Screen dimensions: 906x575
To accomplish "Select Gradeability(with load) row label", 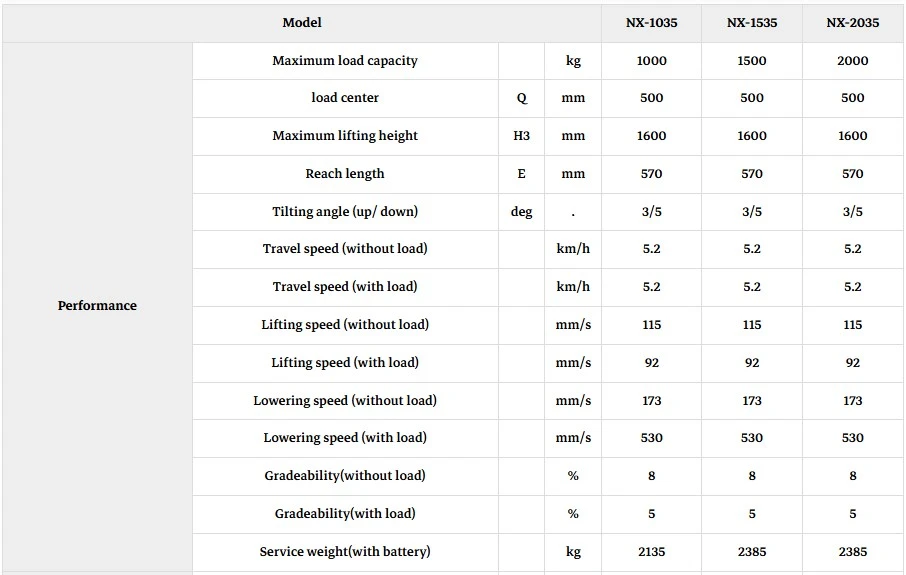I will tap(345, 514).
